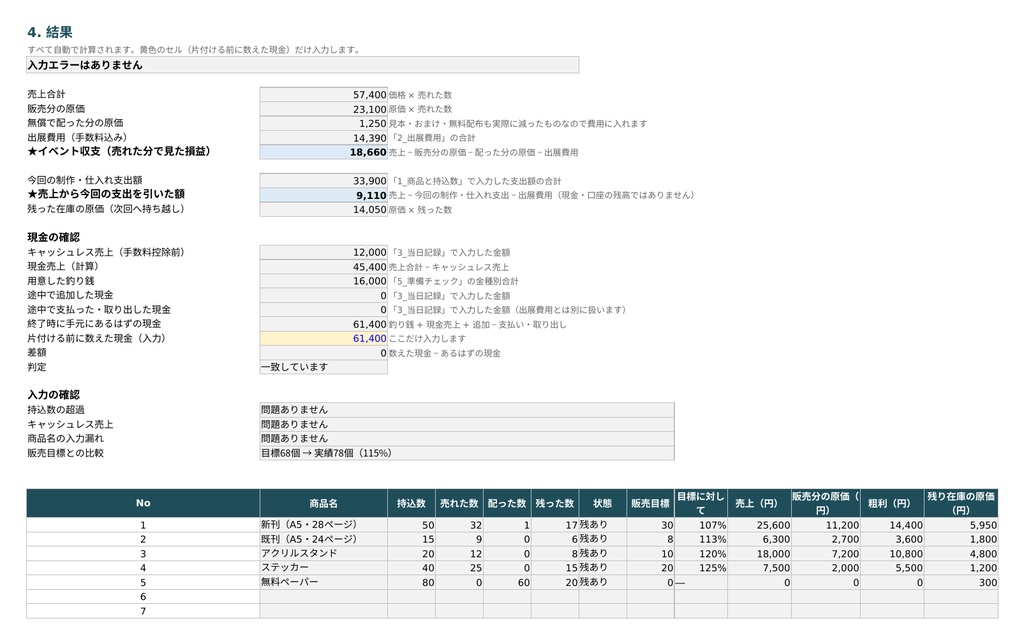Click the 107% goal ratio cell
Viewport: 1024px width, 644px height.
coord(701,524)
